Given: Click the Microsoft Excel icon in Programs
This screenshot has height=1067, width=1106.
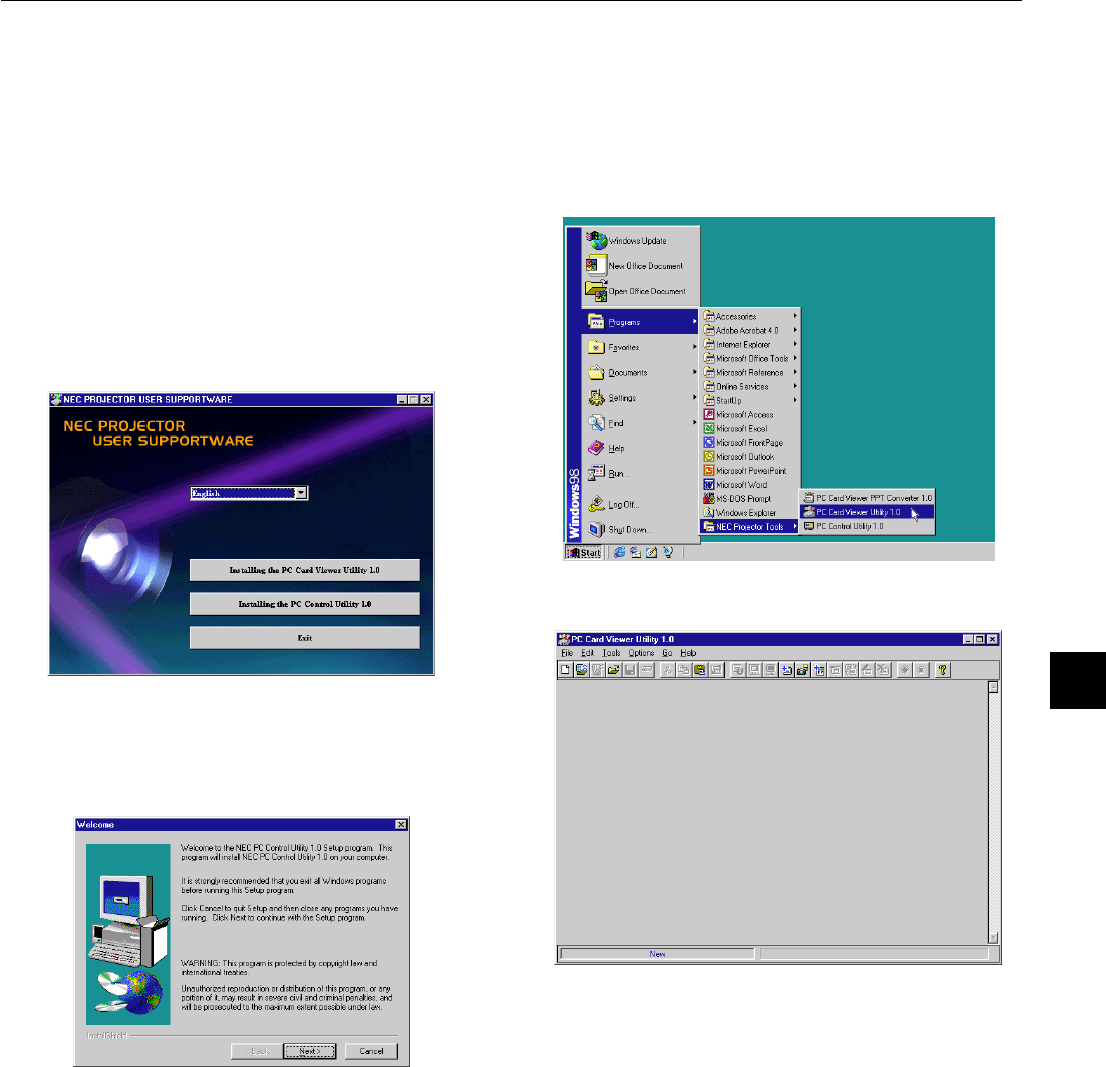Looking at the screenshot, I should 709,429.
